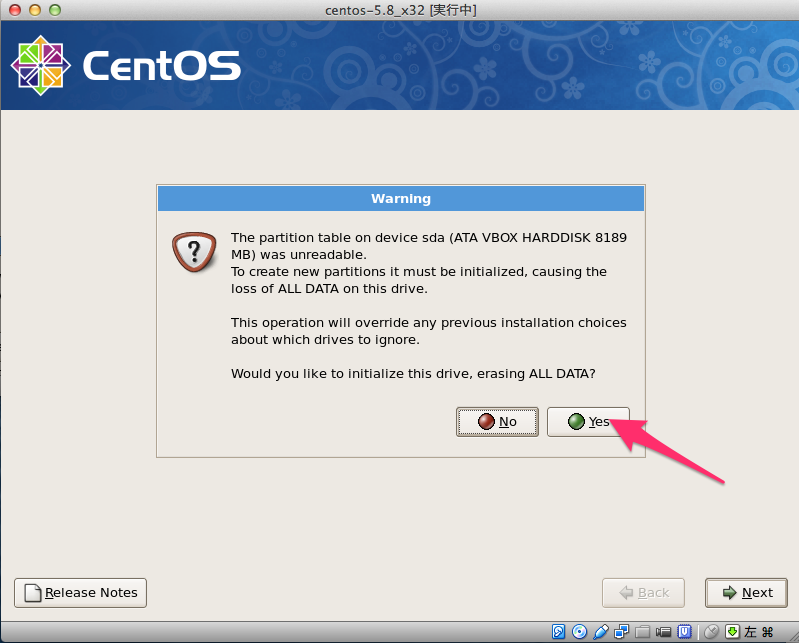Click the green arrow keyboard capture indicator
Screen dimensions: 799x643
coord(732,632)
